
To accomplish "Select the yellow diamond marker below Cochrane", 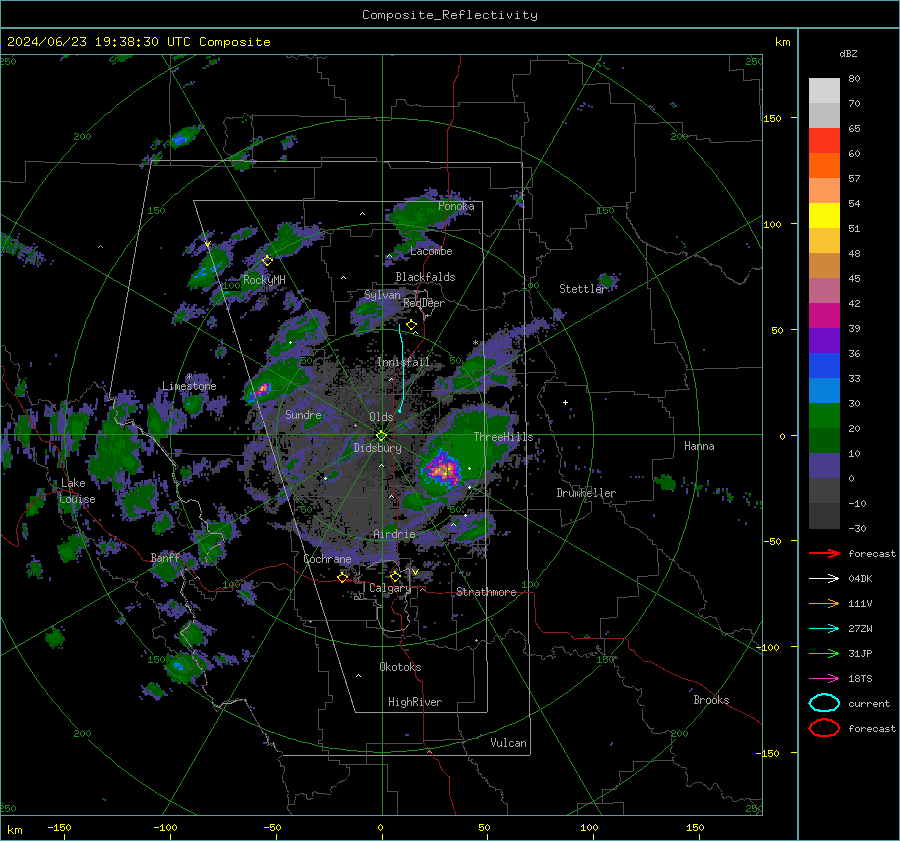I will pos(343,577).
